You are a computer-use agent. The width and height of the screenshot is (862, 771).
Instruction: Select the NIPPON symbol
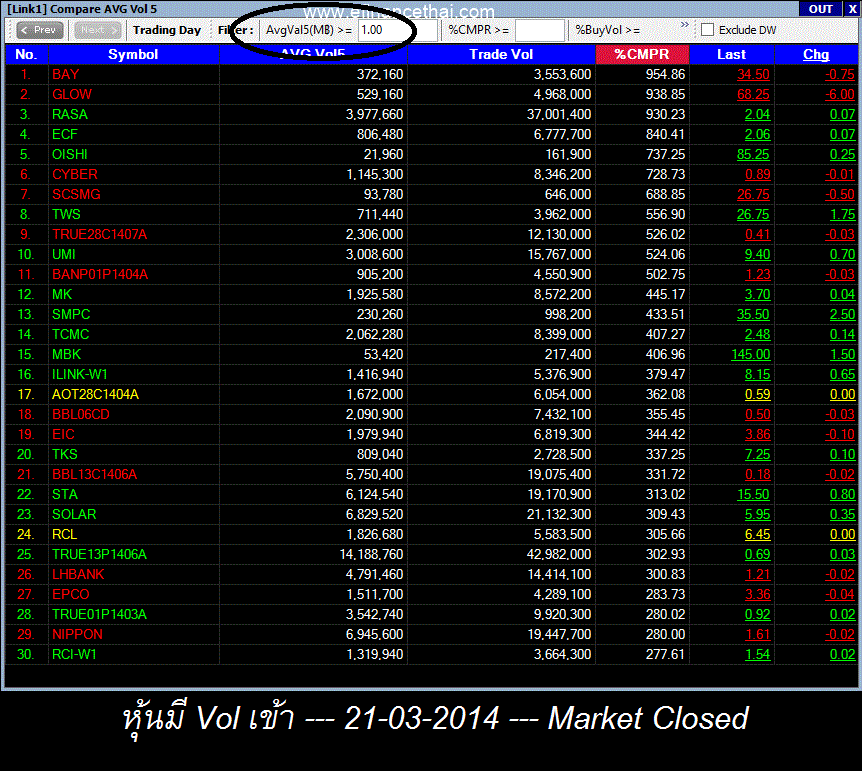pos(78,634)
